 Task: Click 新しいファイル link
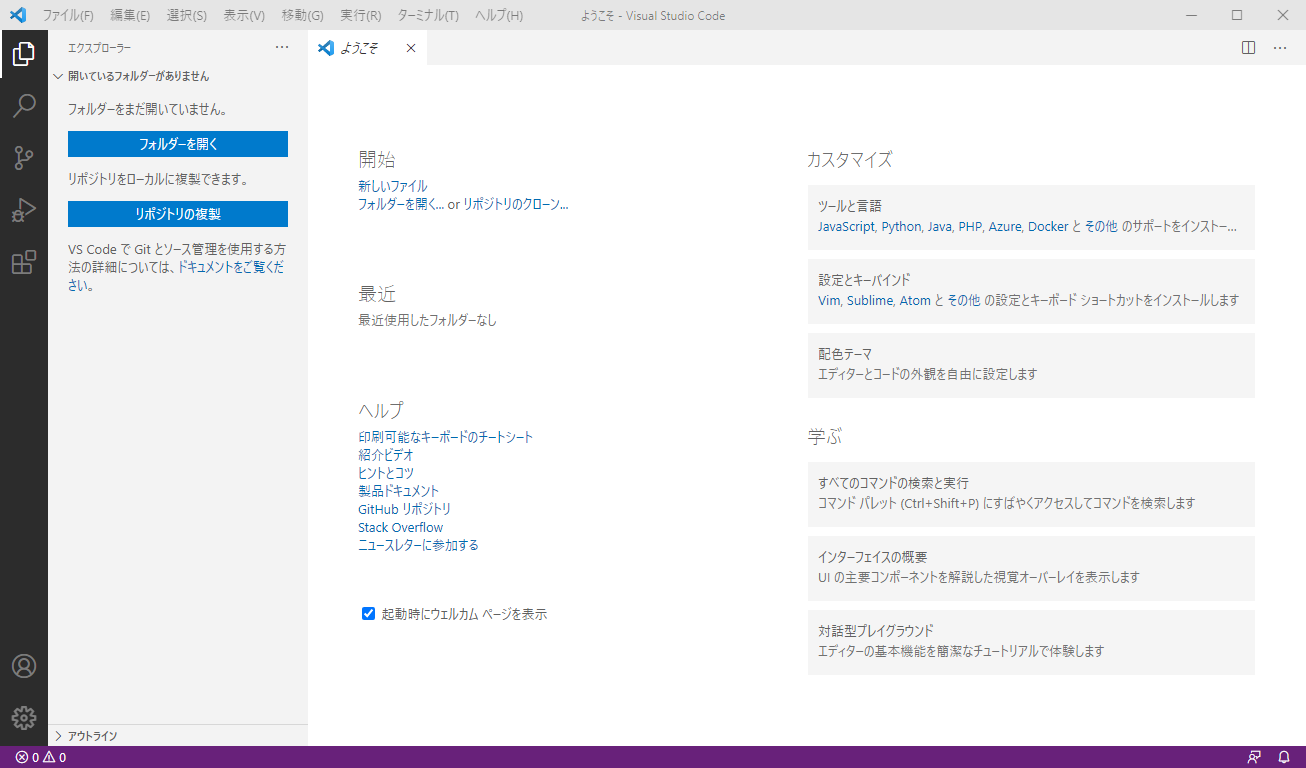pyautogui.click(x=393, y=186)
